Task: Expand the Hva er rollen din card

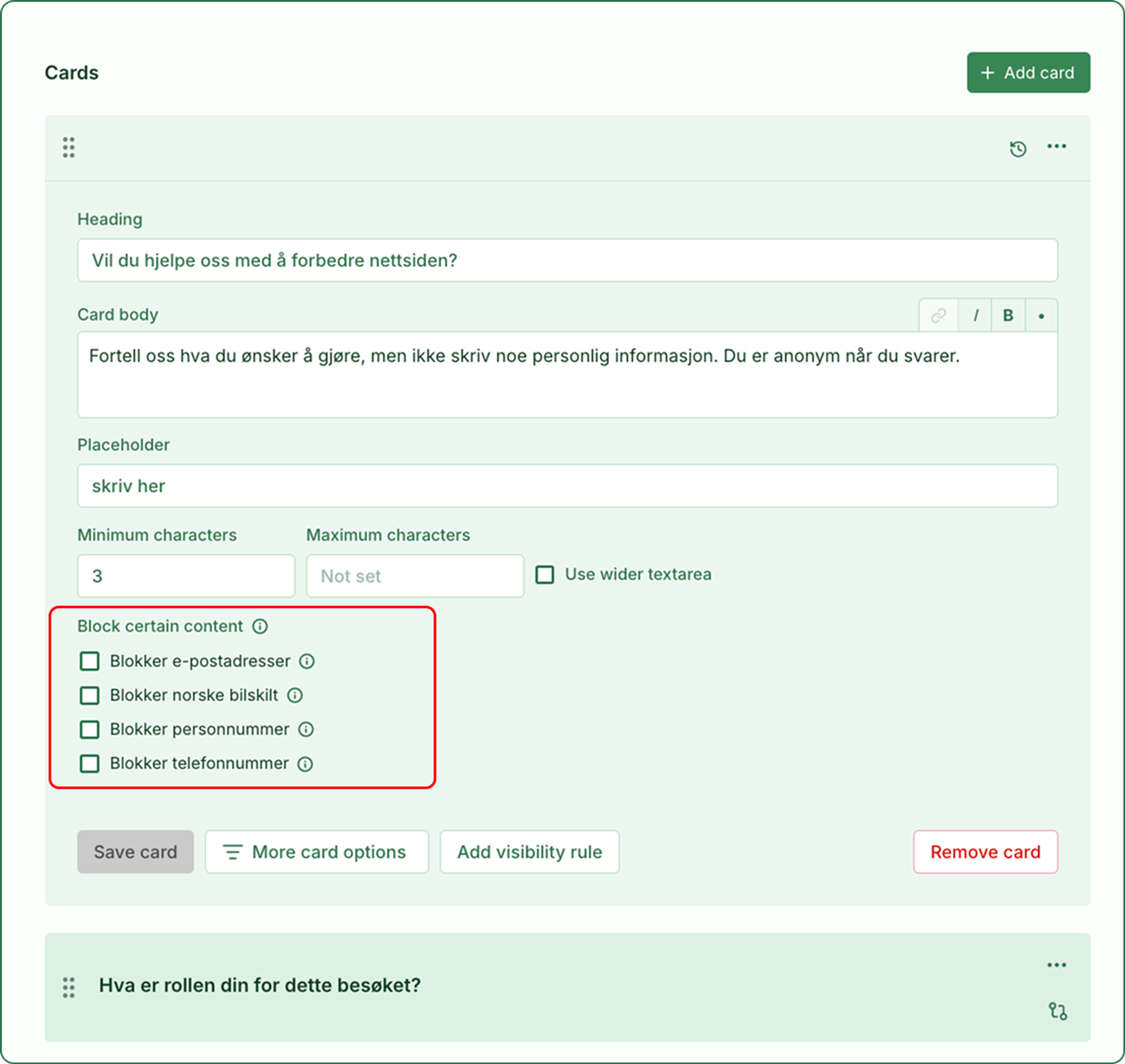Action: pos(260,985)
